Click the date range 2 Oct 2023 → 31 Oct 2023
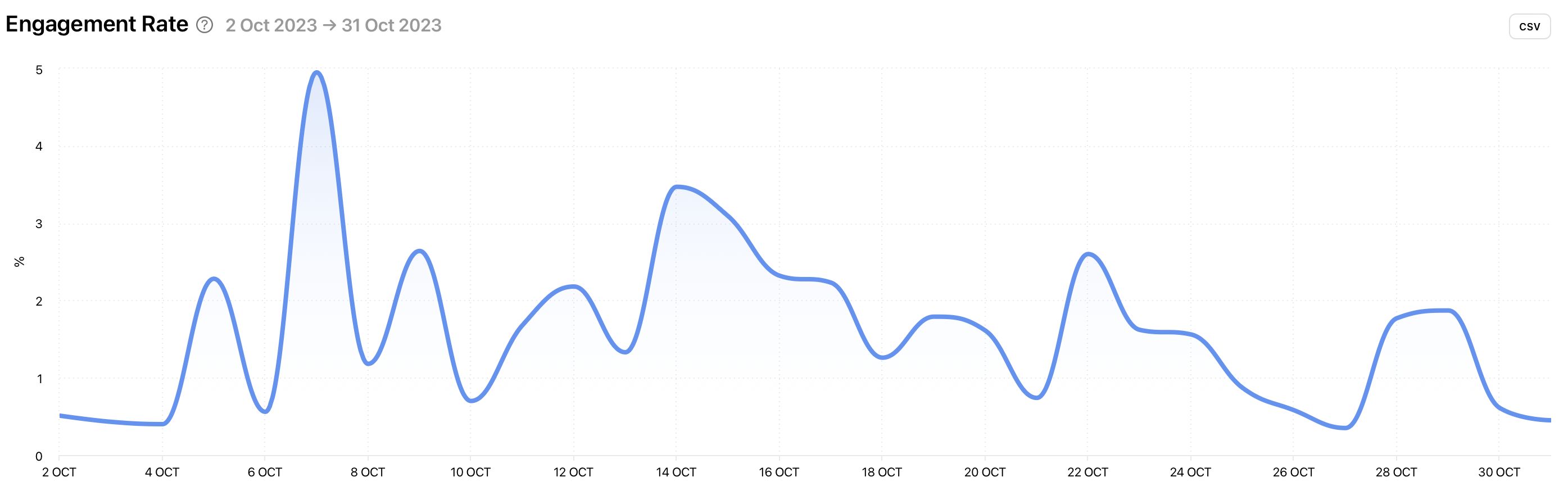This screenshot has height=500, width=1568. coord(333,25)
